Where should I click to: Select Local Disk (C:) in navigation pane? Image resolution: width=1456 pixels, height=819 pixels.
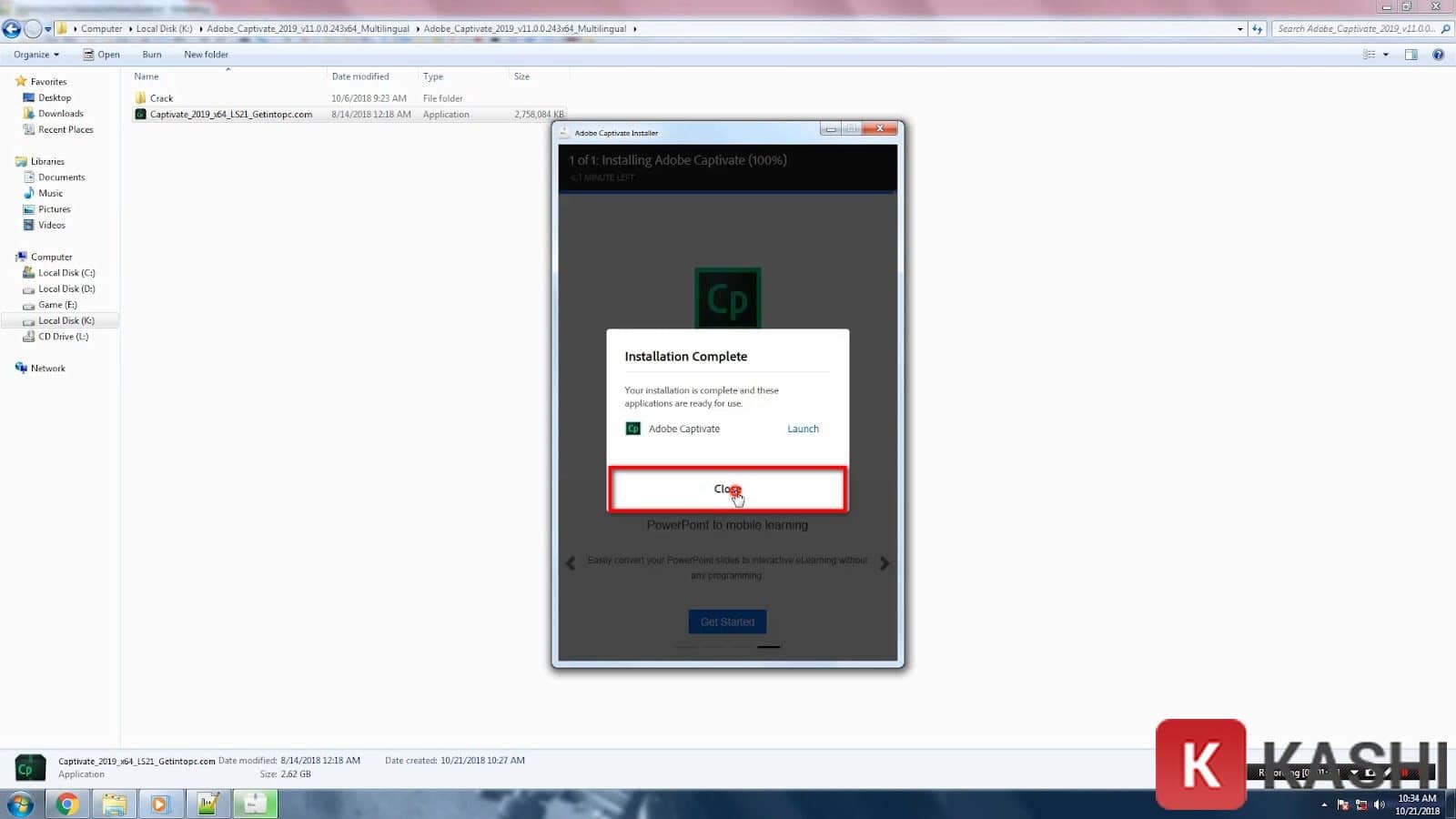tap(66, 273)
